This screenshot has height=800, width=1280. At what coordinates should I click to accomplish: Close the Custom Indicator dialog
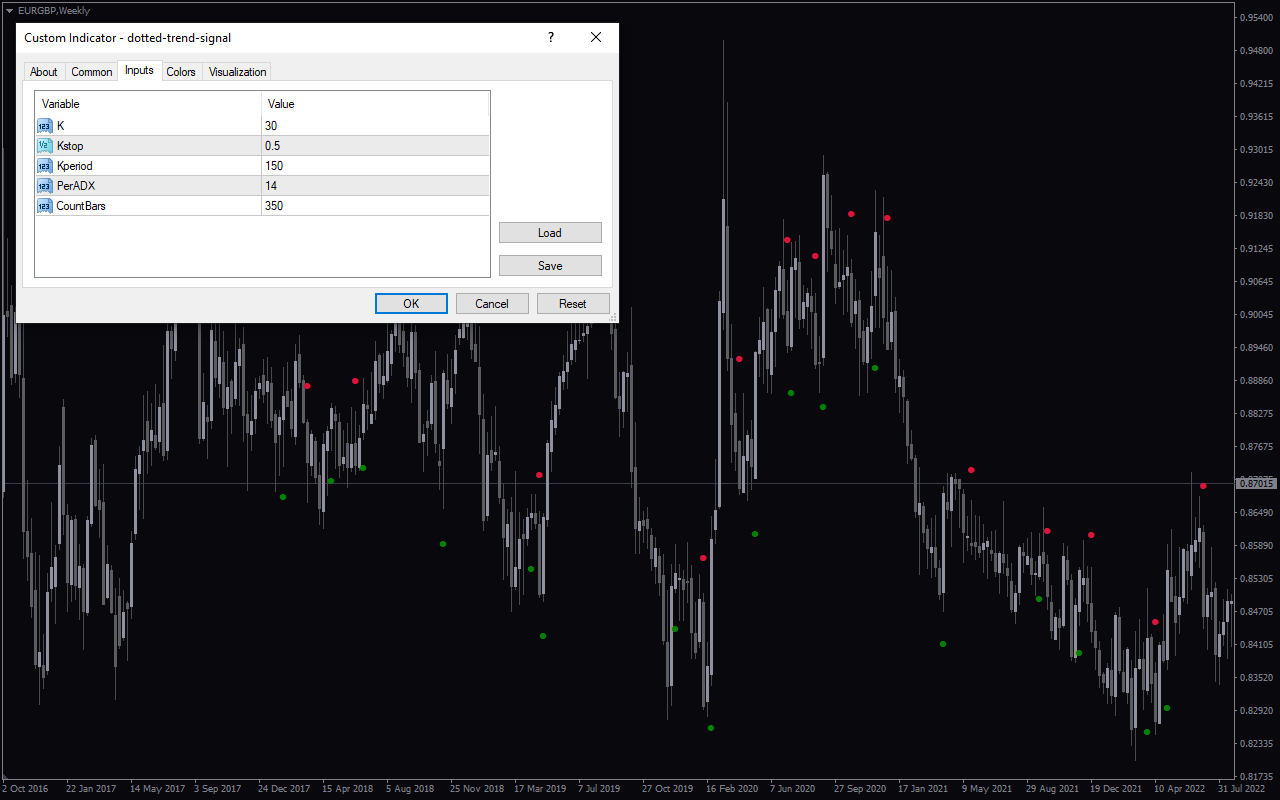[x=596, y=38]
